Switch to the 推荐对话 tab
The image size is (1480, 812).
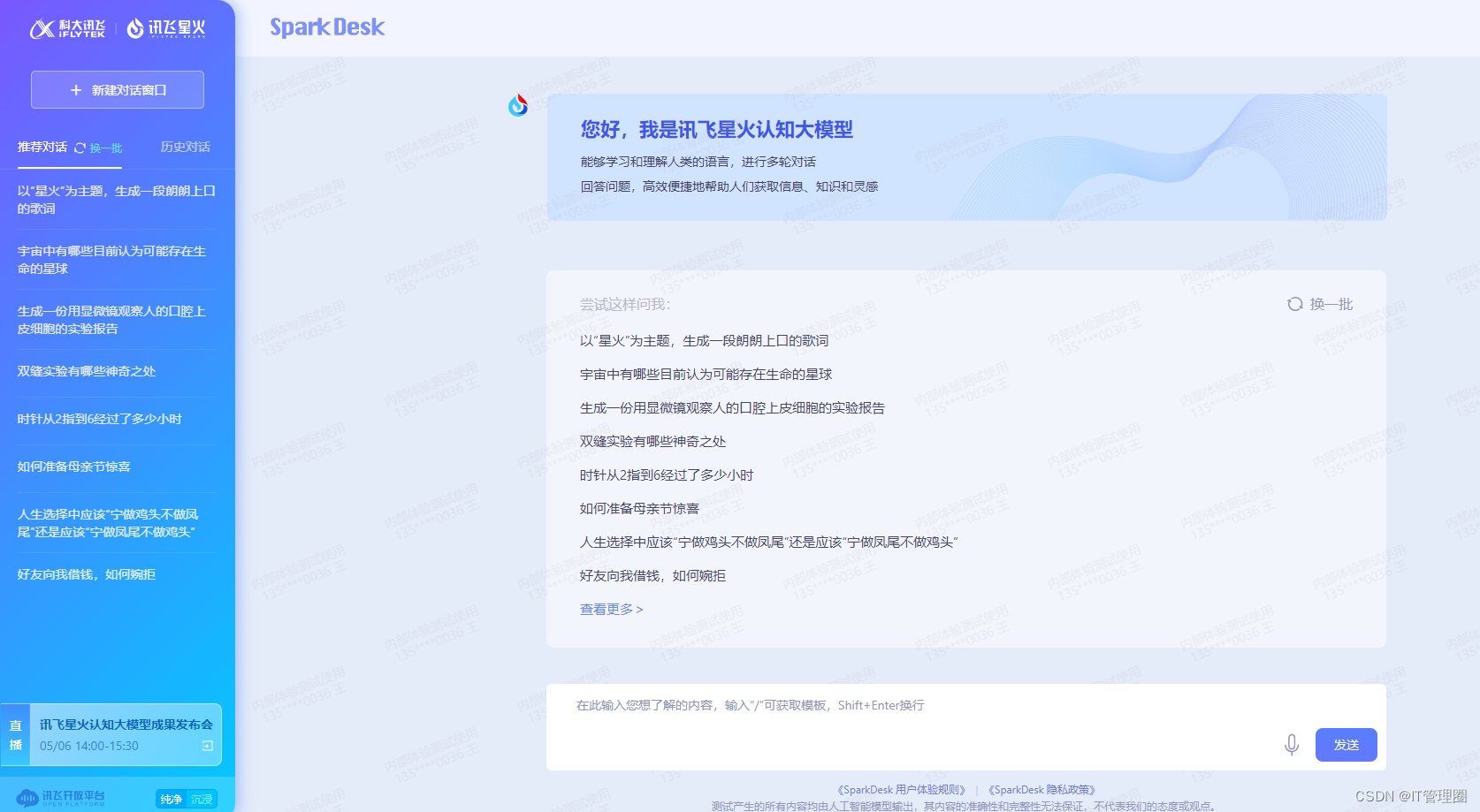tap(42, 147)
